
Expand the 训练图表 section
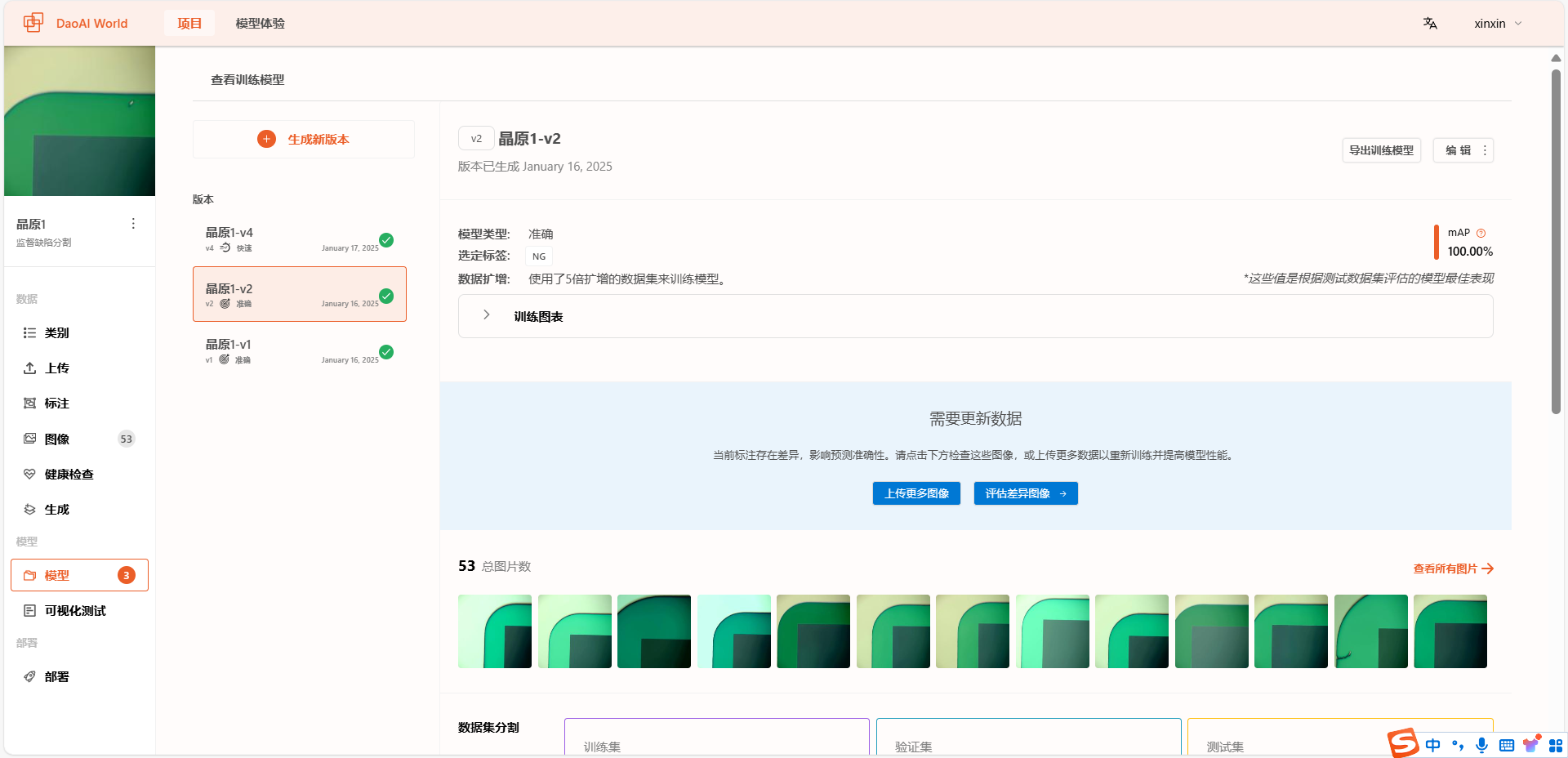(975, 316)
